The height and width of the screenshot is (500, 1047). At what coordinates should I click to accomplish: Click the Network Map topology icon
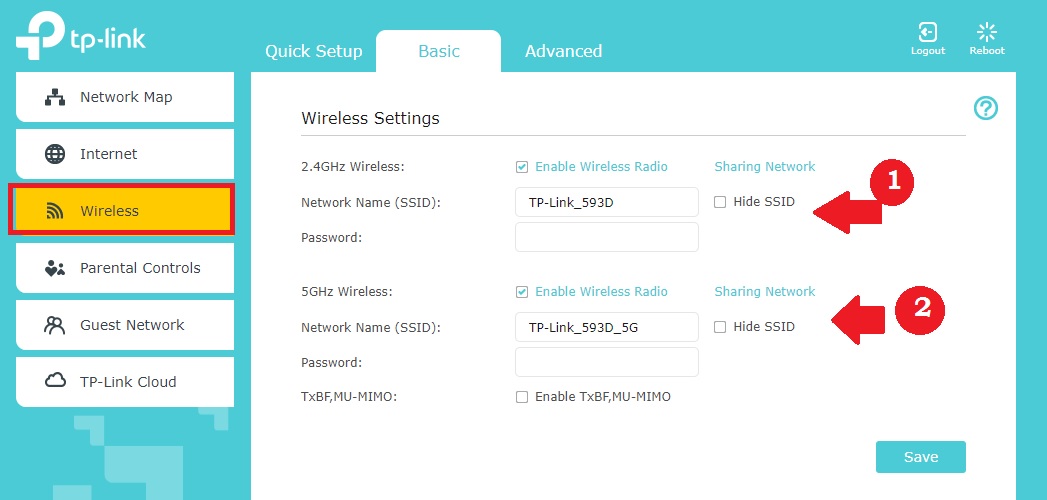pos(55,97)
